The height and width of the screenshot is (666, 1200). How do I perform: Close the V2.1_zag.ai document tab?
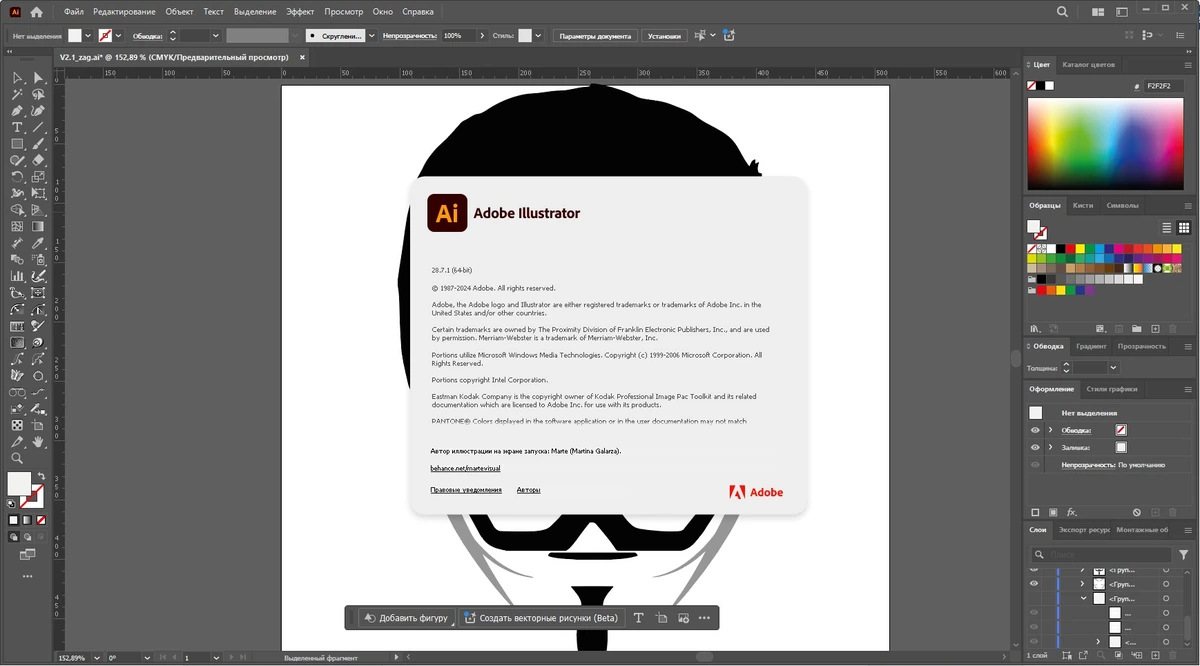303,57
